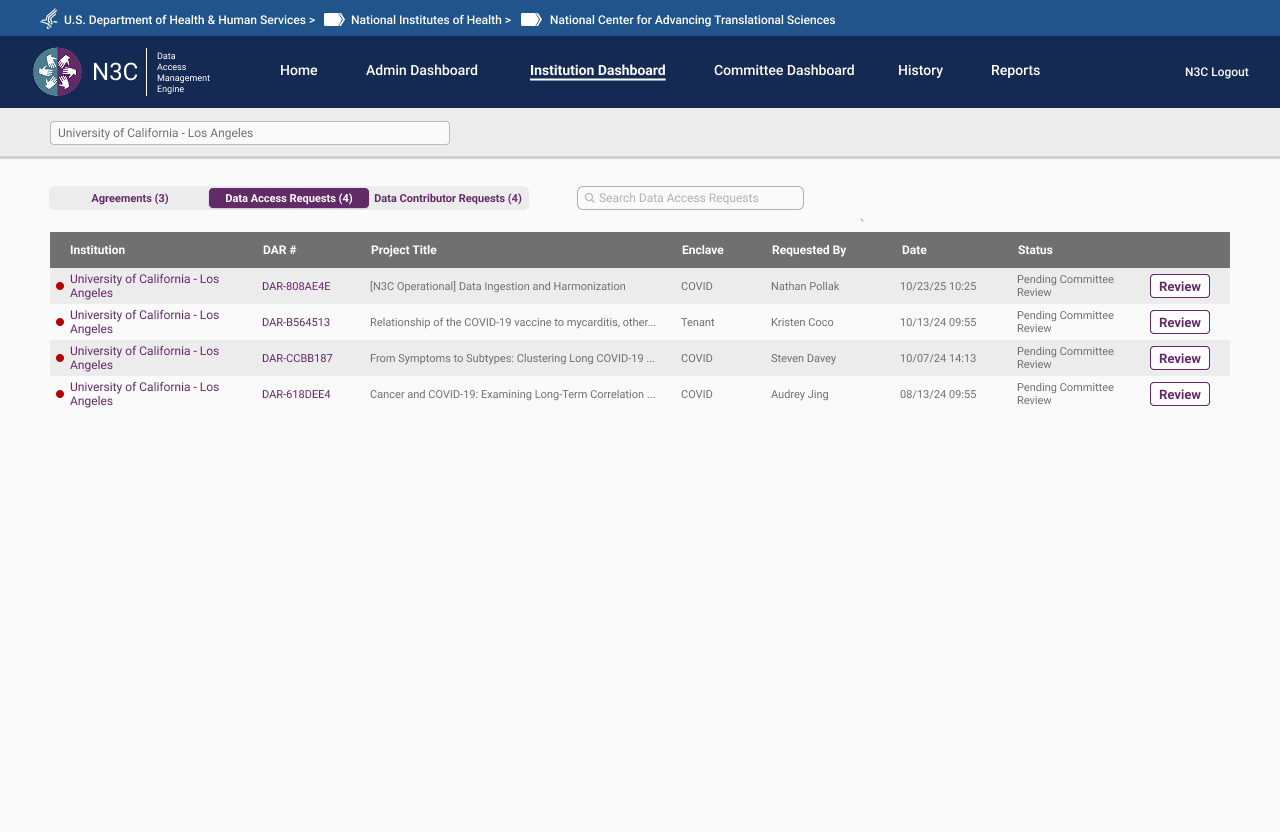This screenshot has width=1280, height=832.
Task: Click Review for DAR-808AE4E
Action: tap(1179, 286)
